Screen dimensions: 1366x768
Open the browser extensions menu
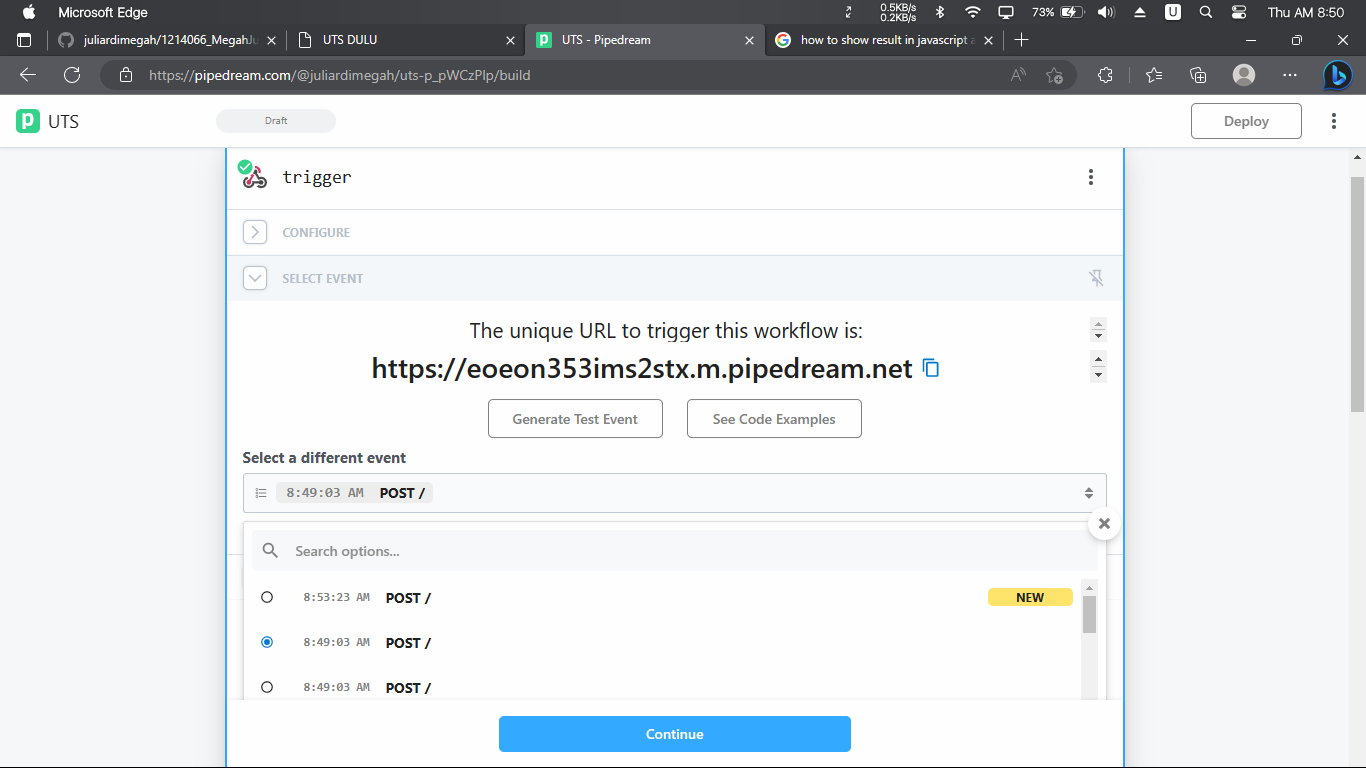point(1105,75)
